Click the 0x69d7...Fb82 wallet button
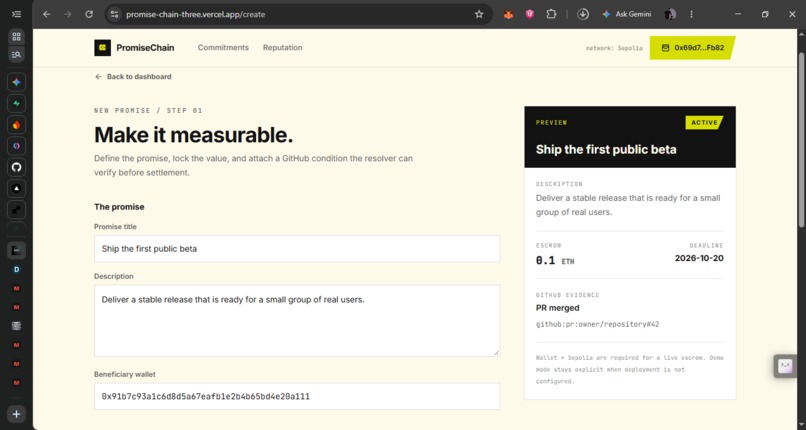Screen dimensions: 806x430 coord(692,48)
